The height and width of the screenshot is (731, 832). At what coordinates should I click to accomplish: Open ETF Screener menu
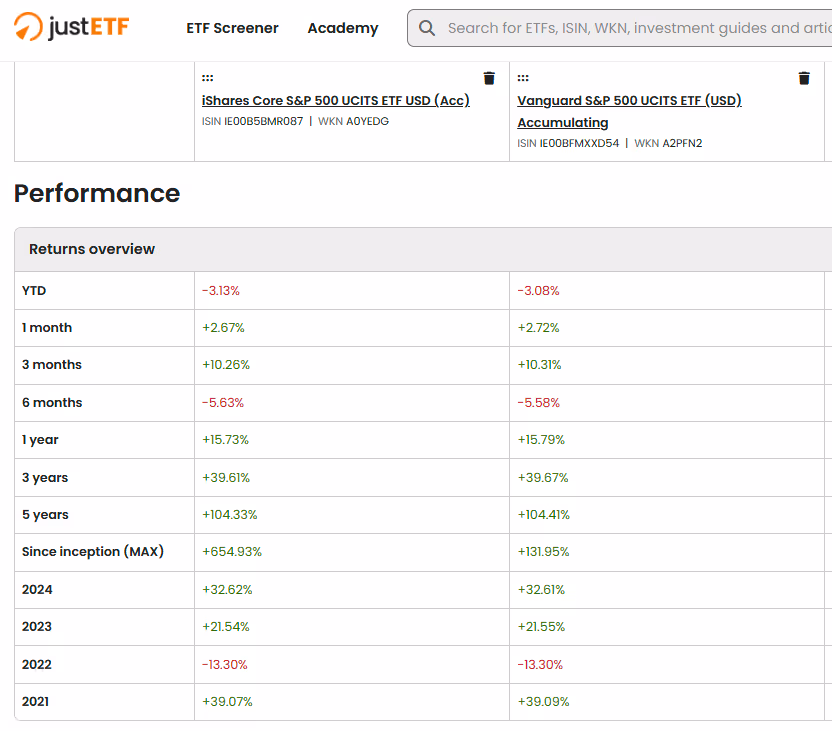click(232, 28)
